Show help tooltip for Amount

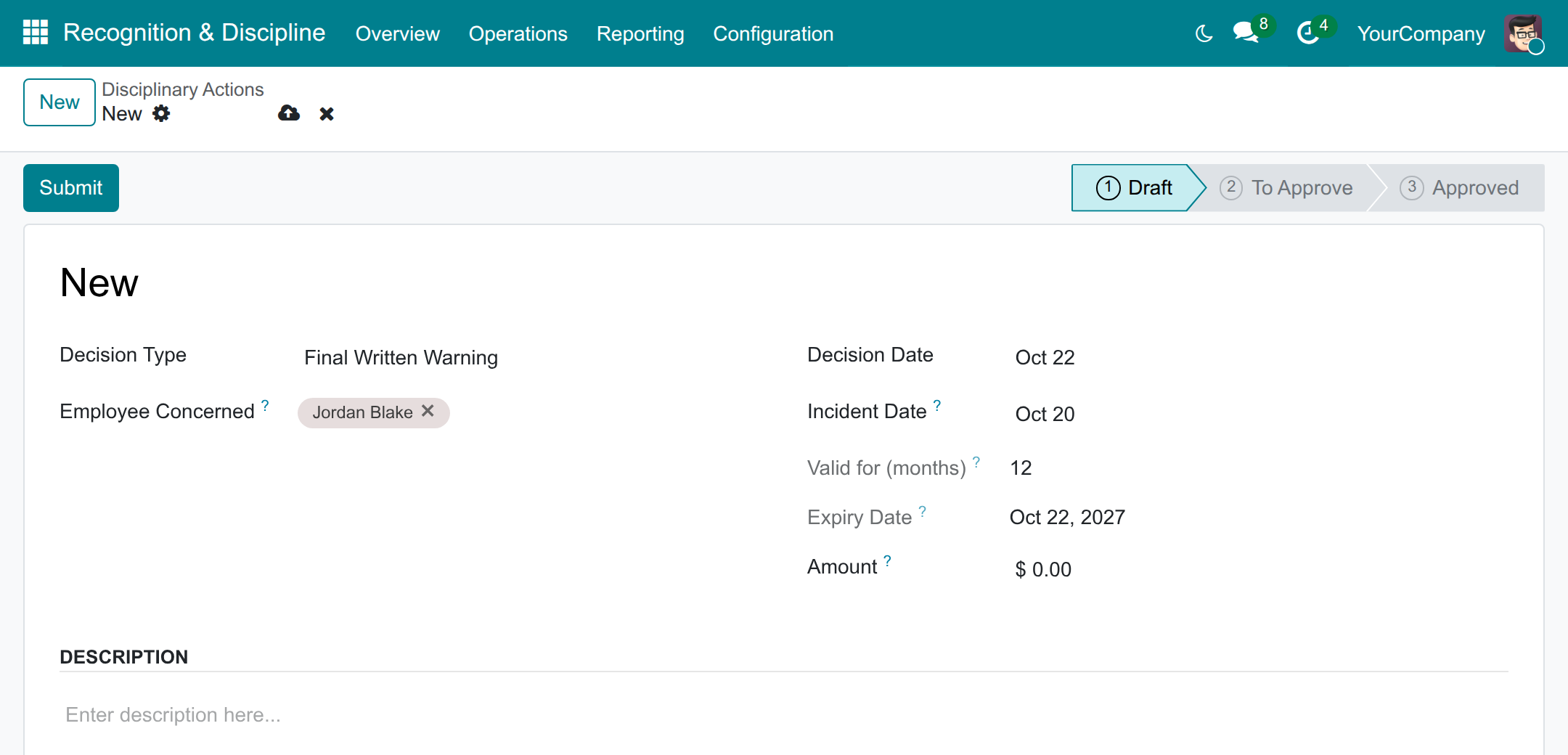(887, 560)
